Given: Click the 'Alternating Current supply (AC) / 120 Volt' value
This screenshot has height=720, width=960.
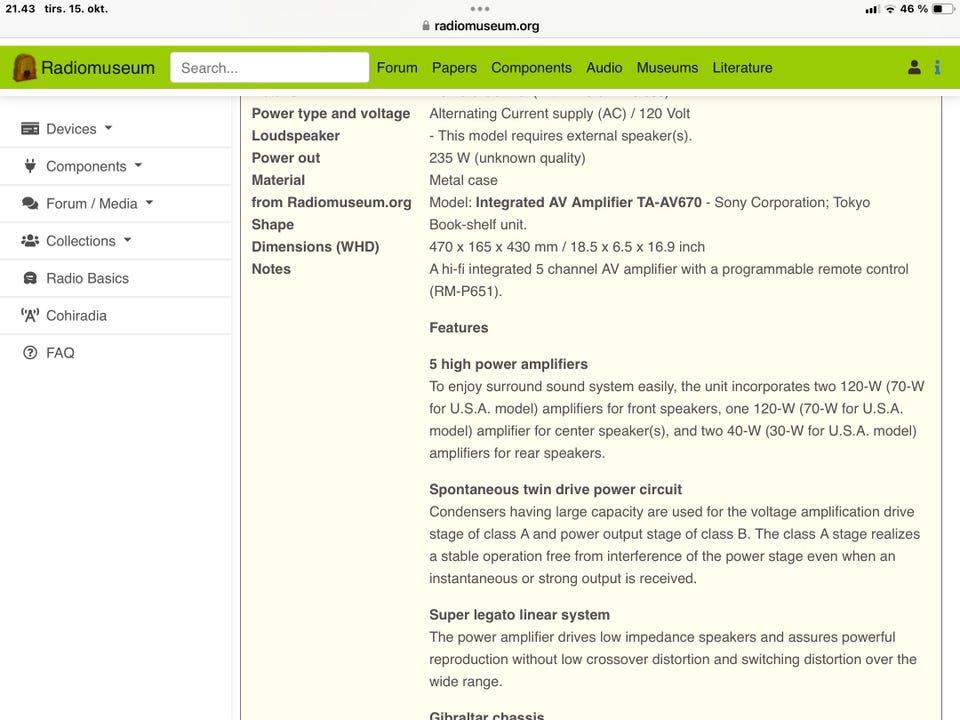Looking at the screenshot, I should [x=559, y=113].
